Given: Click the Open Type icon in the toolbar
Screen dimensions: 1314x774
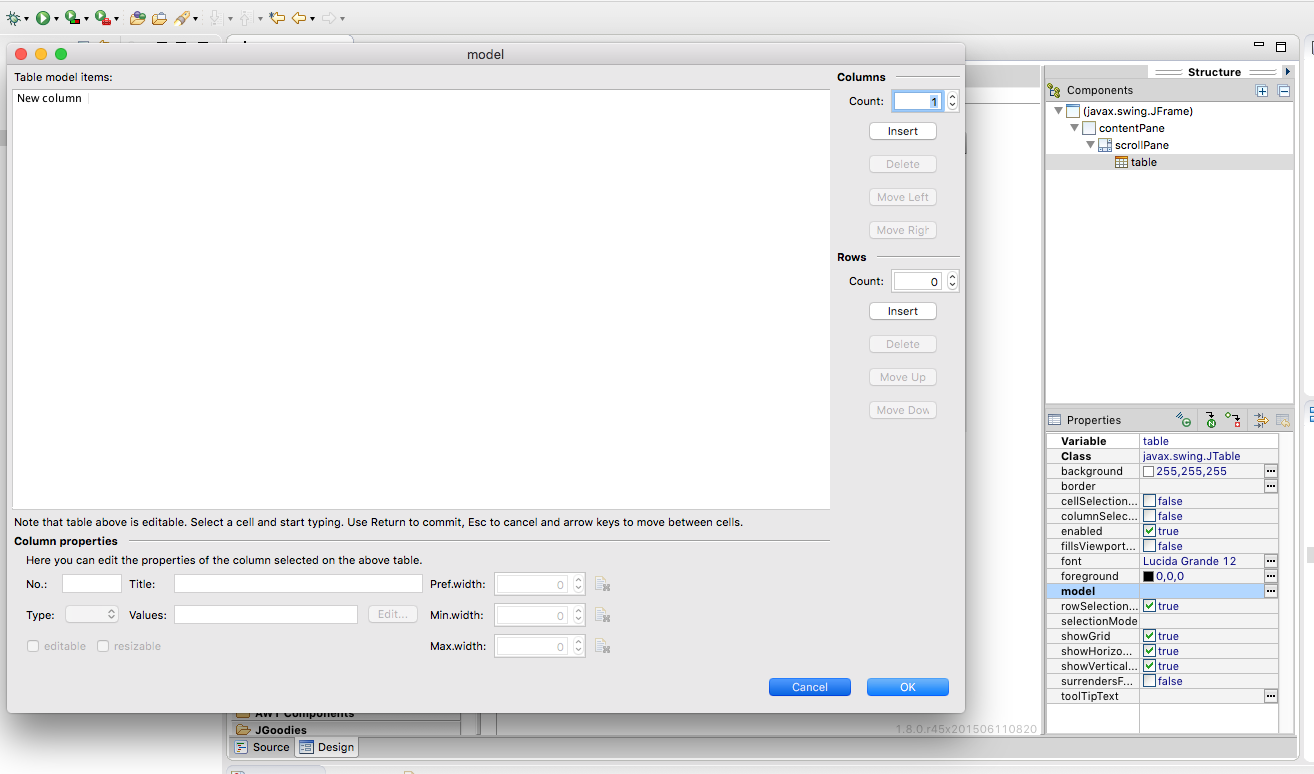Looking at the screenshot, I should (x=138, y=18).
